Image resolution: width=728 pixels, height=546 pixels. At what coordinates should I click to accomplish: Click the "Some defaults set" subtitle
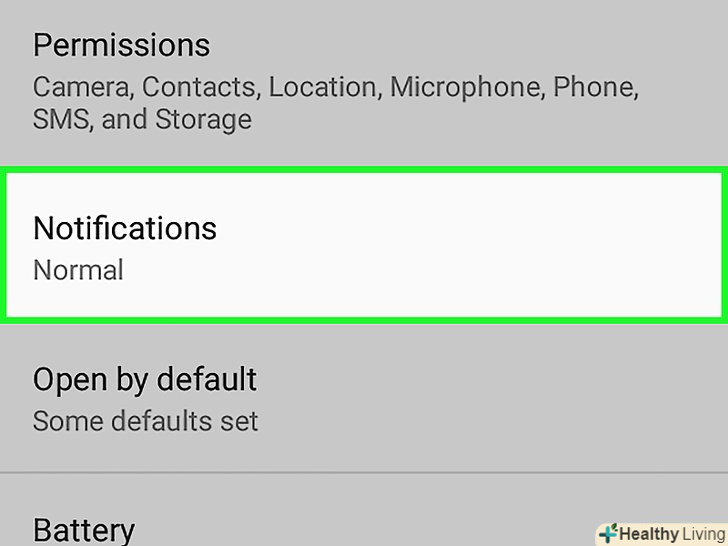pos(145,421)
